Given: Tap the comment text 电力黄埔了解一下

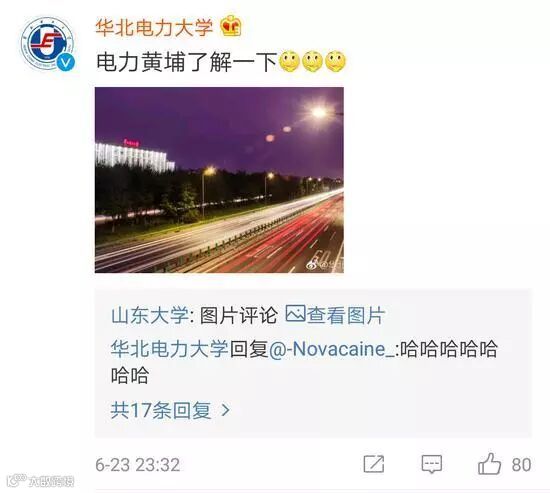Looking at the screenshot, I should click(x=187, y=62).
